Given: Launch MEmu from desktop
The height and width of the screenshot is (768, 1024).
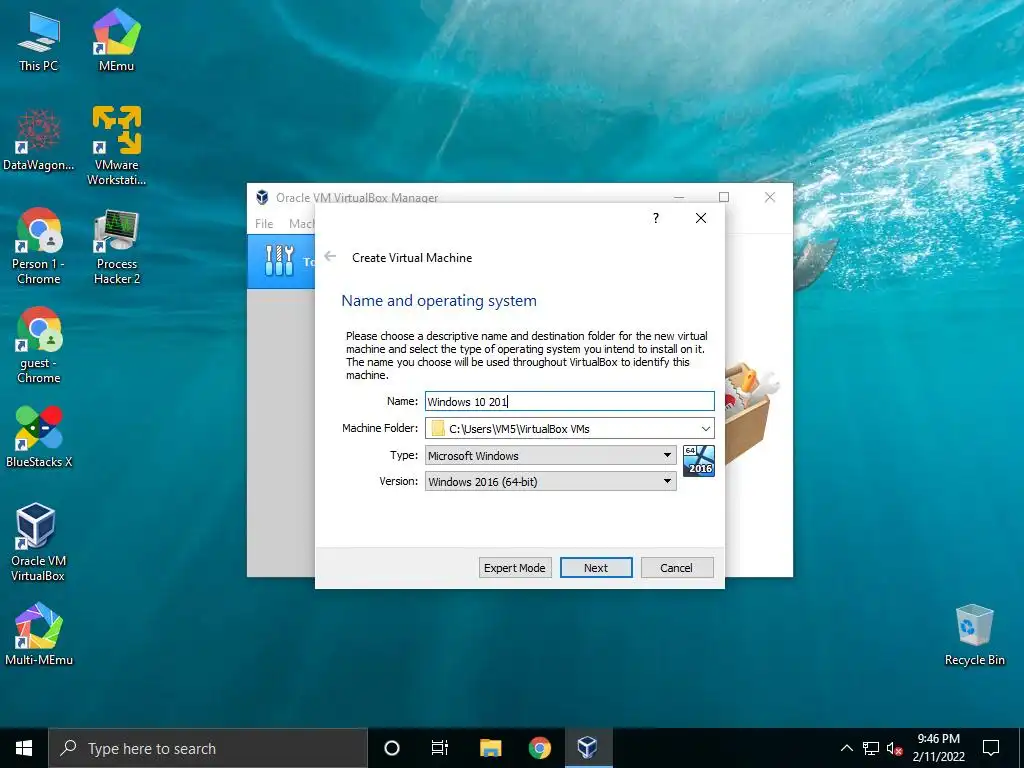Looking at the screenshot, I should click(116, 40).
